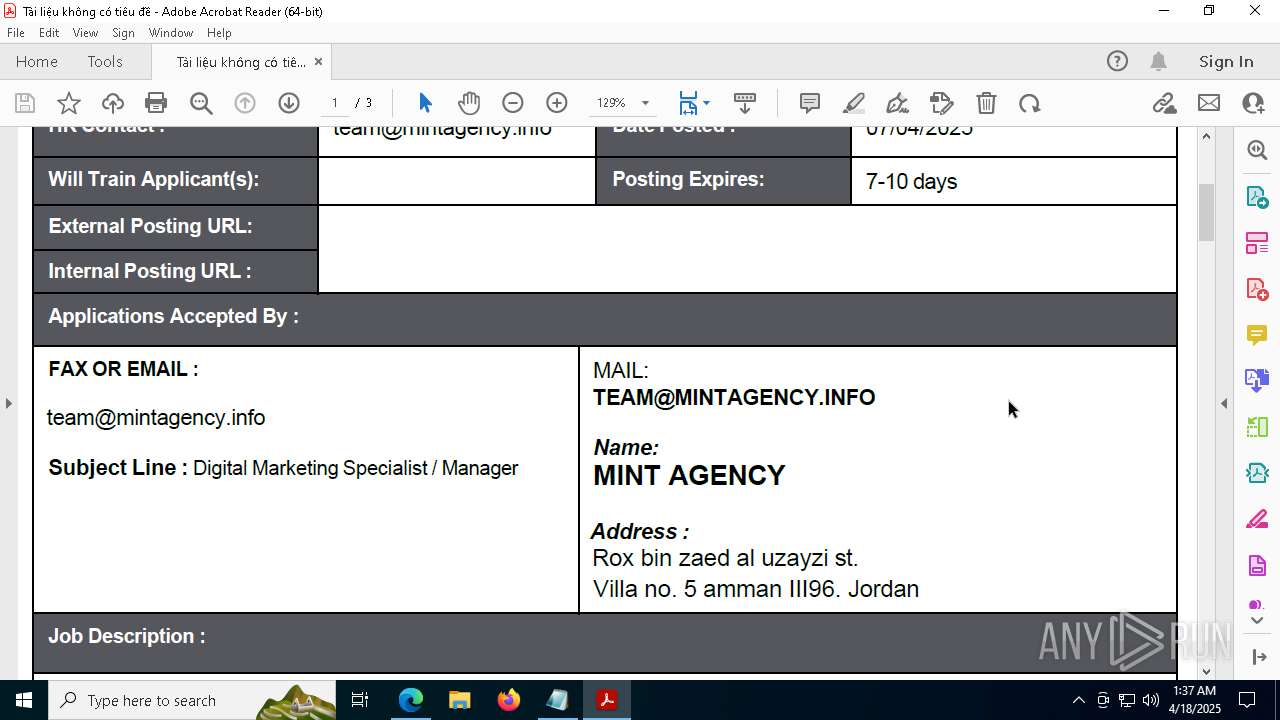This screenshot has height=720, width=1280.
Task: Choose the Selection arrow tool
Action: coord(425,103)
